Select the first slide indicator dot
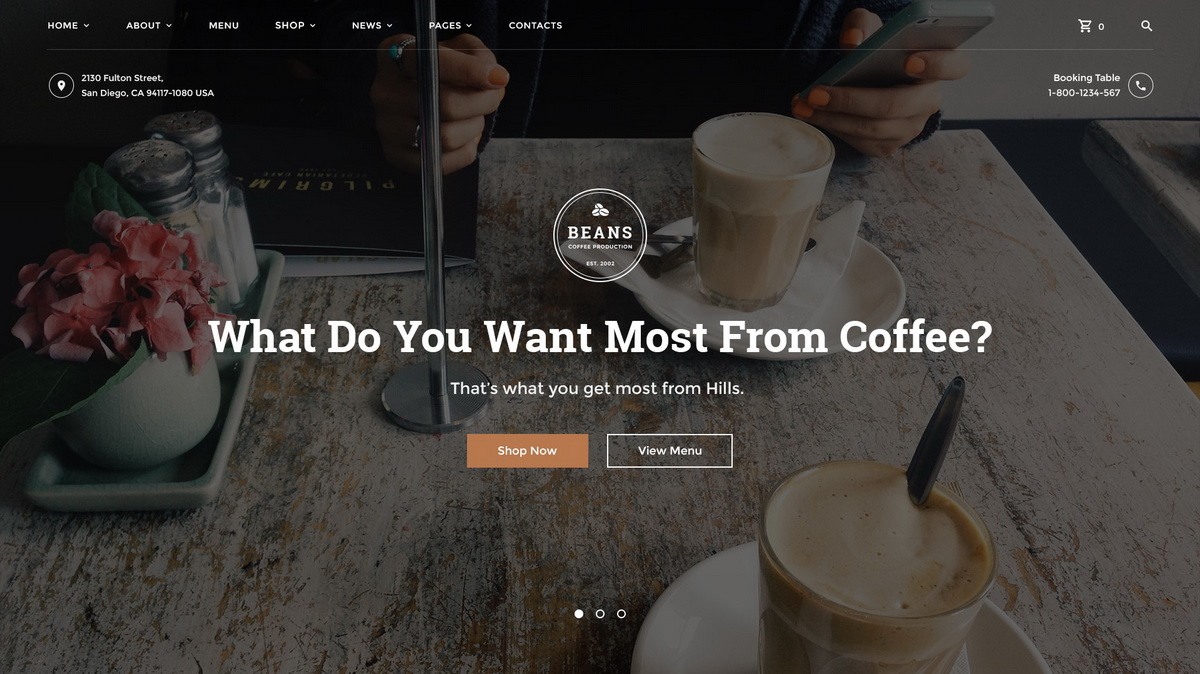1200x674 pixels. point(579,614)
